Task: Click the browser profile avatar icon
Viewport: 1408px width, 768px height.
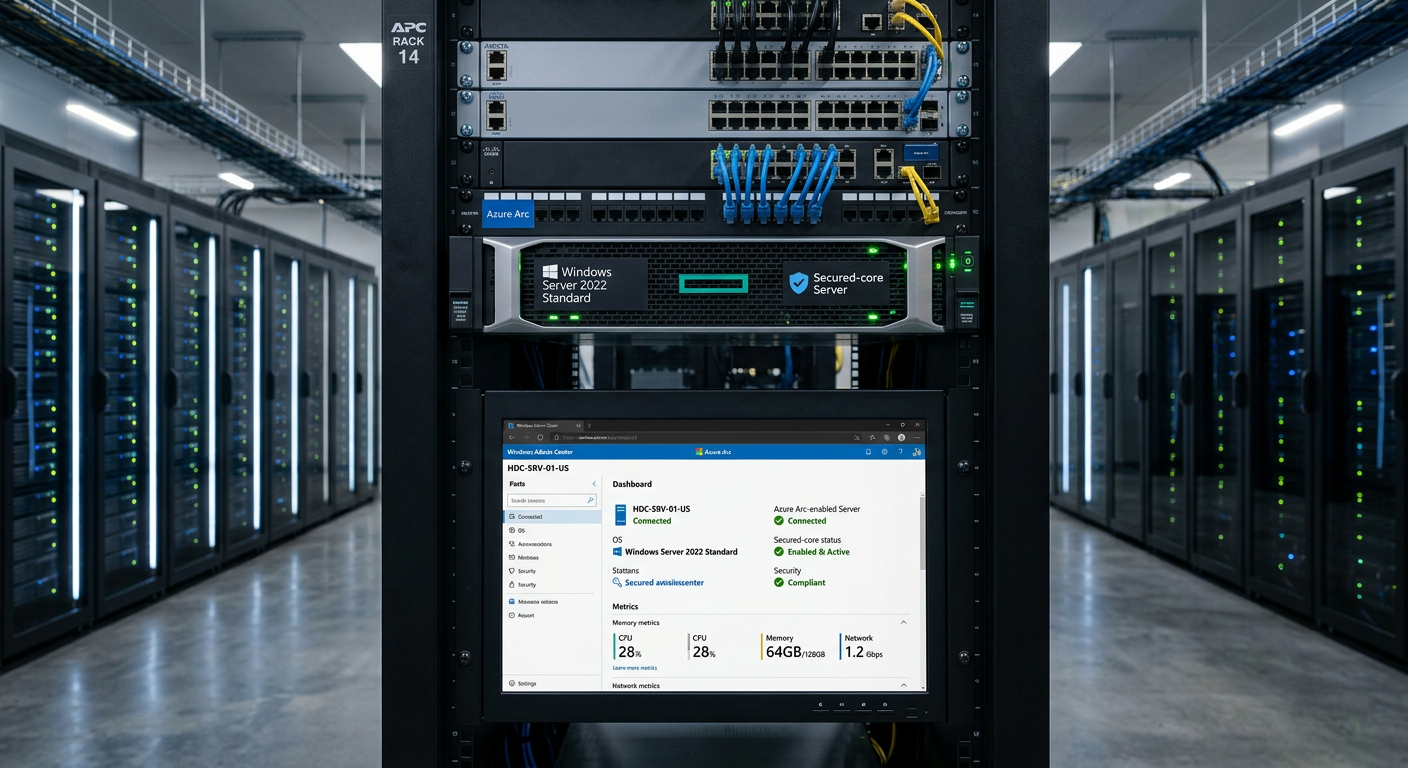Action: 901,437
